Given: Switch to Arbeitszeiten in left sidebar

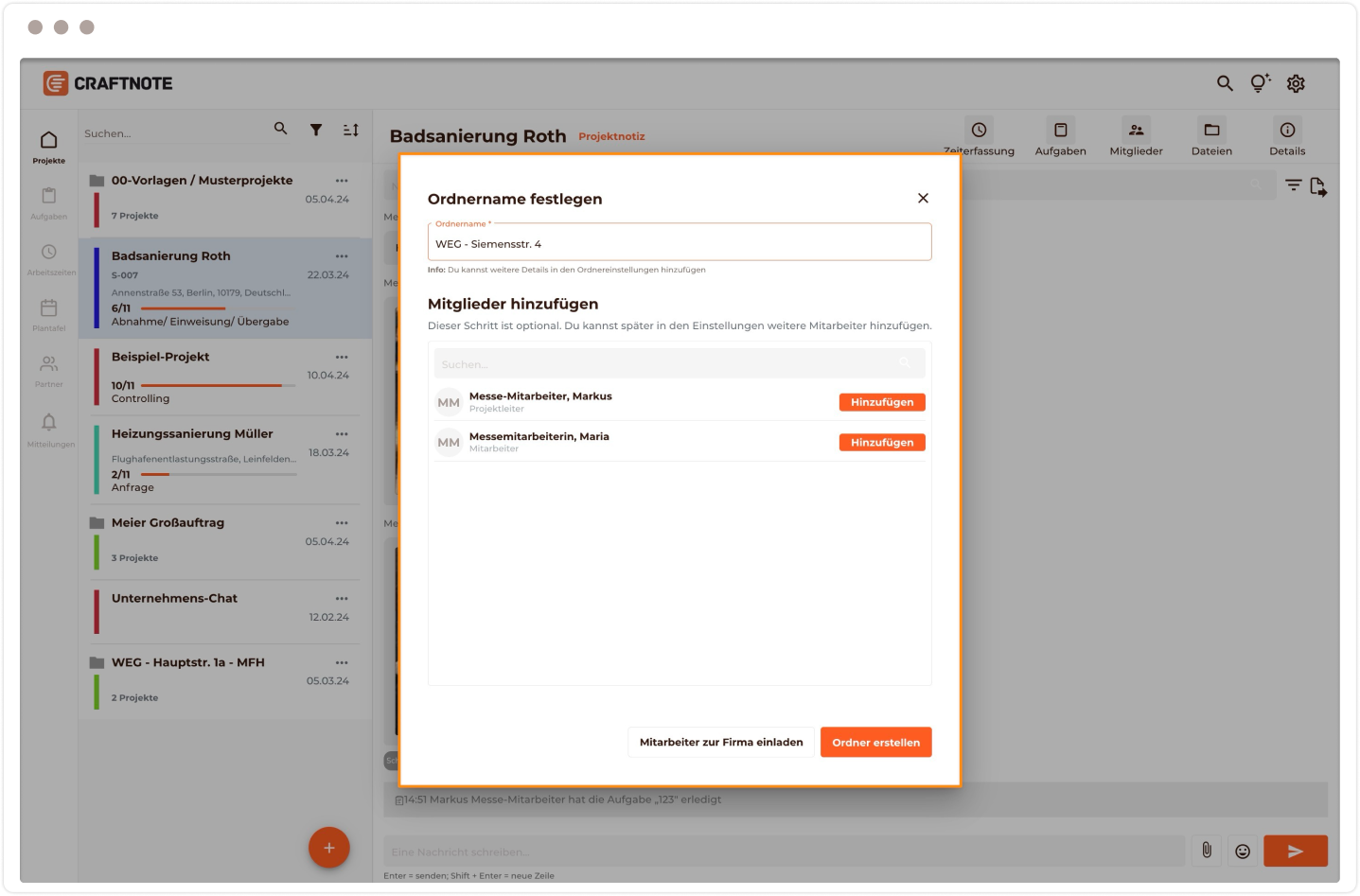Looking at the screenshot, I should pos(49,258).
